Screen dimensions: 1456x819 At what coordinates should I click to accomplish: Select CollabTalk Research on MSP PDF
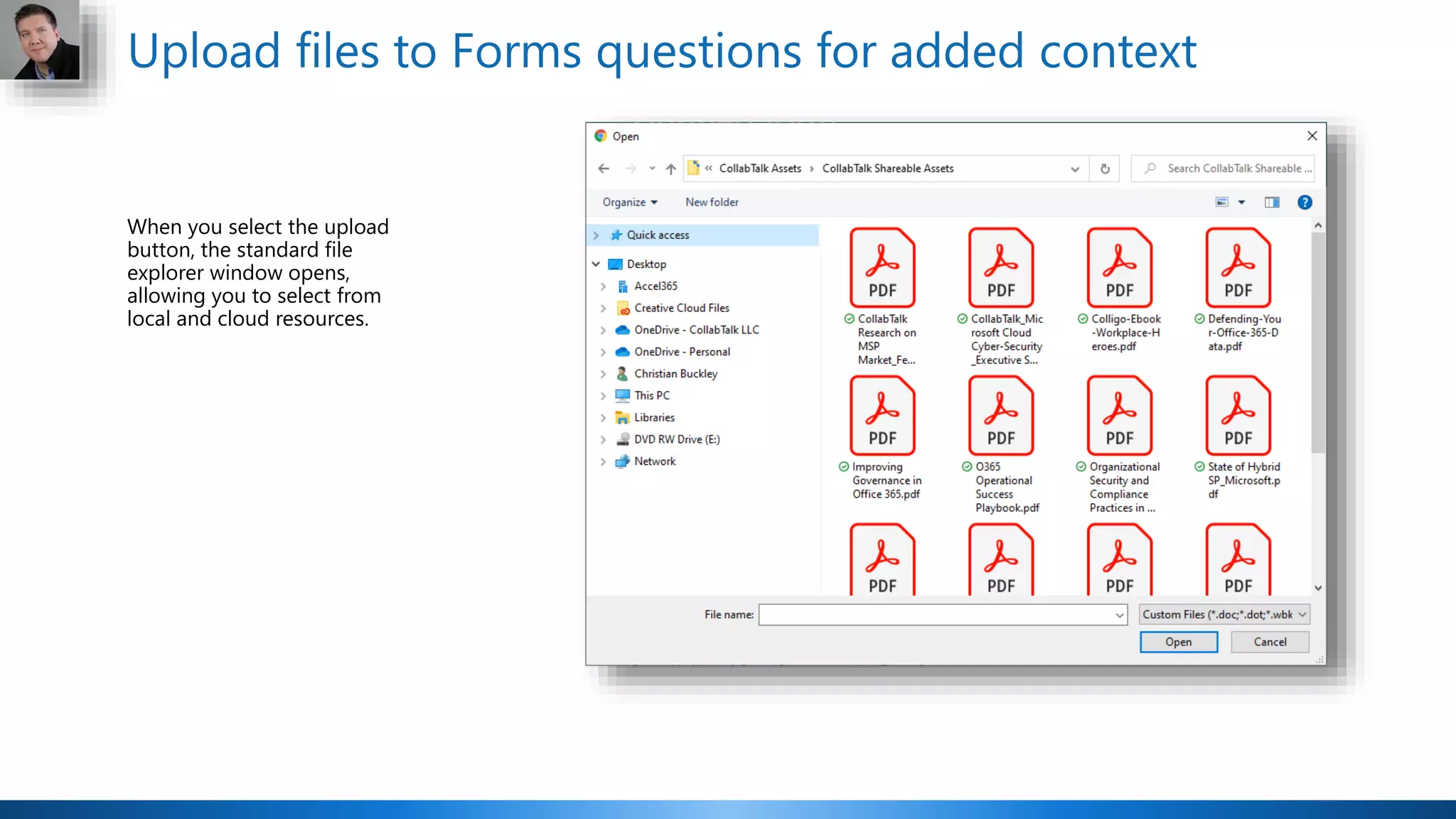tap(882, 297)
